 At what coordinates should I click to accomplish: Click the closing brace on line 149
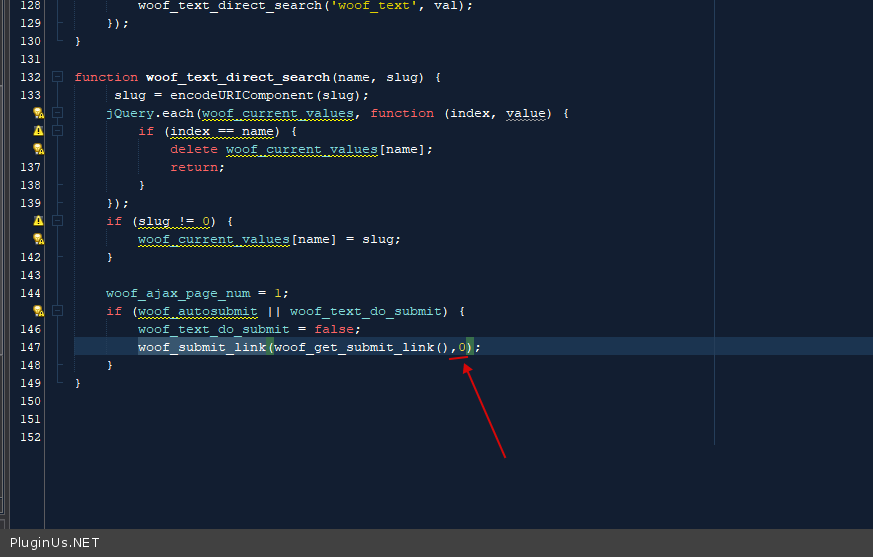77,383
